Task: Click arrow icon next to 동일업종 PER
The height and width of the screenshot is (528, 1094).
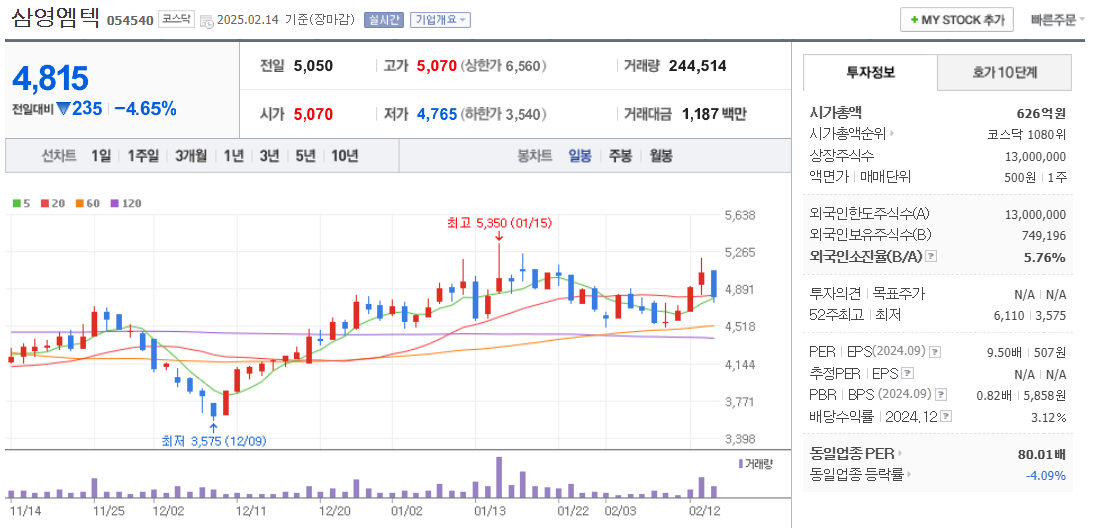Action: tap(900, 454)
